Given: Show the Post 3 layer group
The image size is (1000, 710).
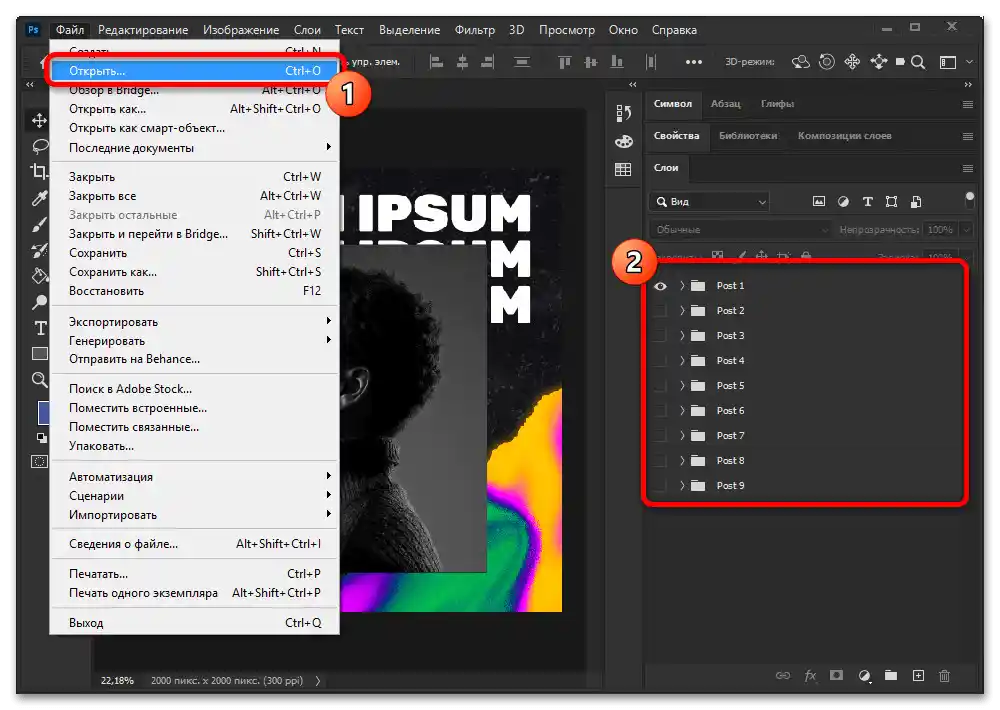Looking at the screenshot, I should coord(660,336).
